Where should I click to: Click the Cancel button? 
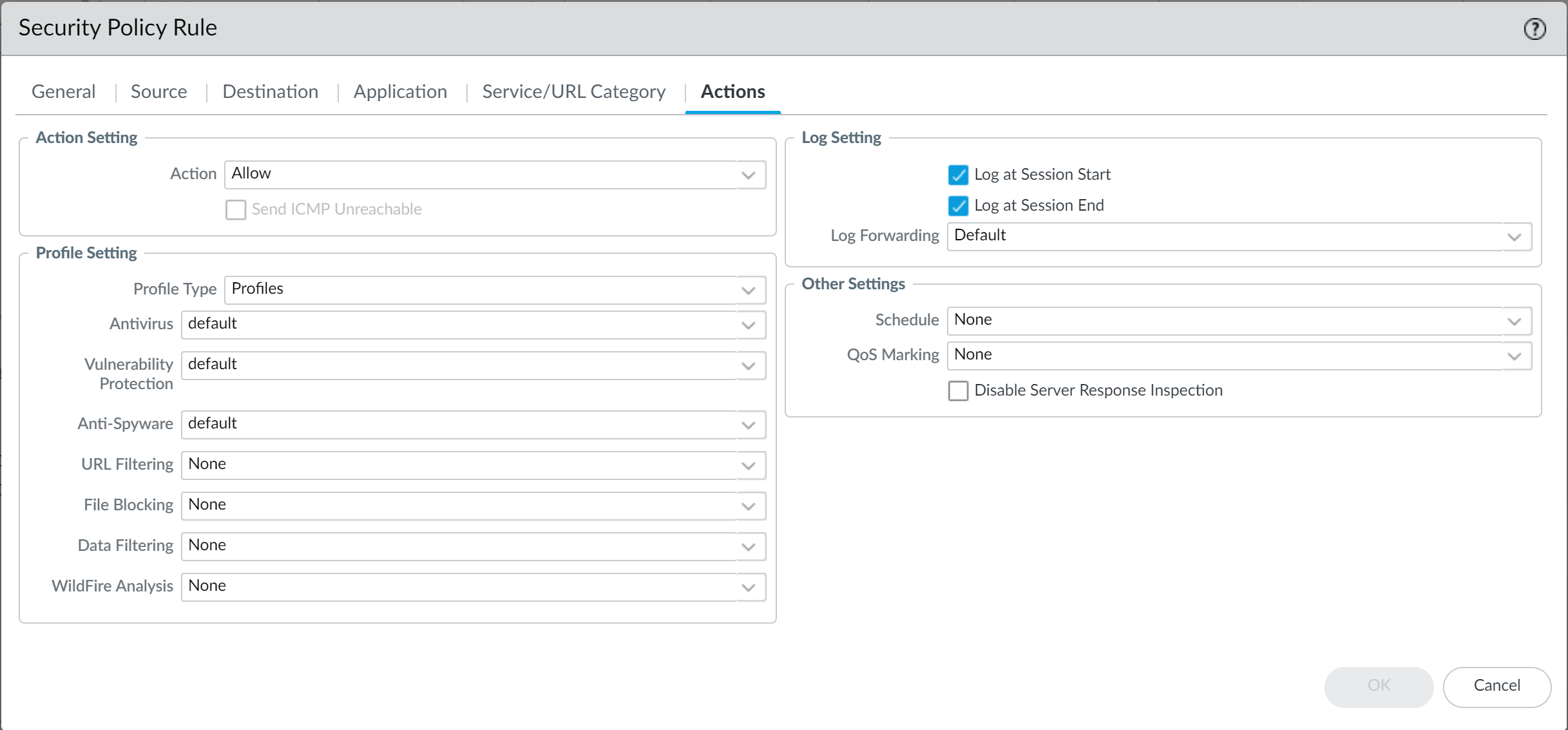coord(1496,686)
